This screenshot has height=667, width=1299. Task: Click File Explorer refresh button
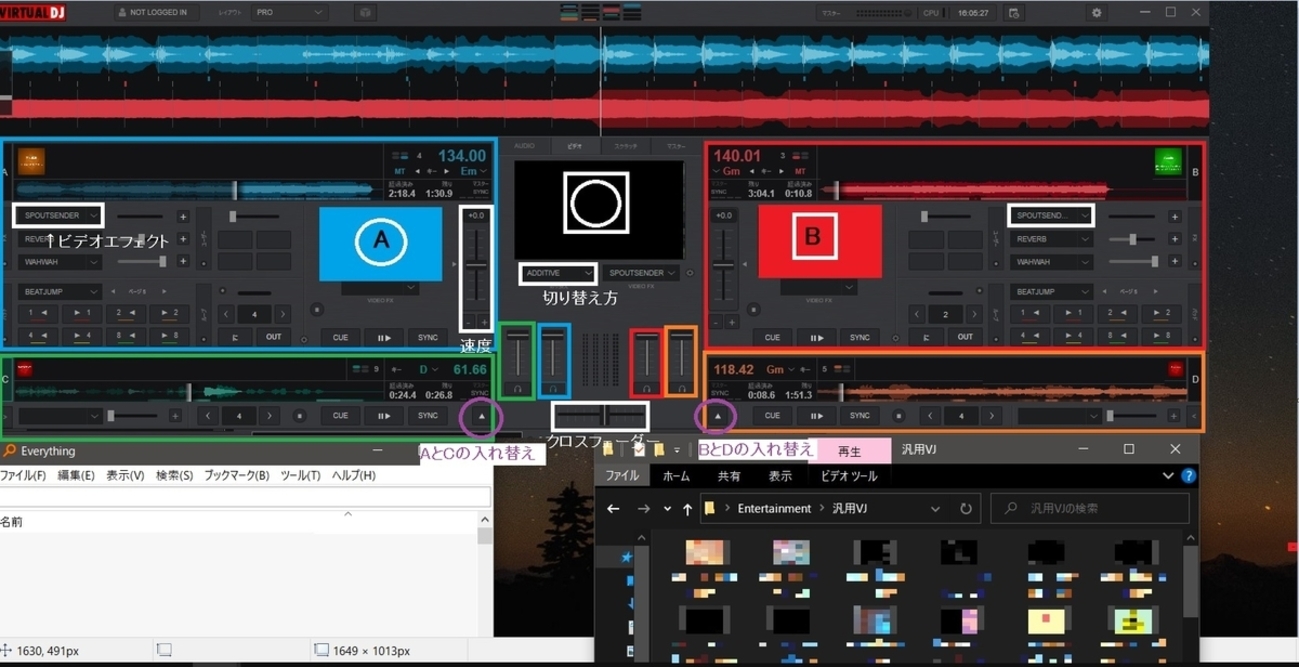[965, 508]
